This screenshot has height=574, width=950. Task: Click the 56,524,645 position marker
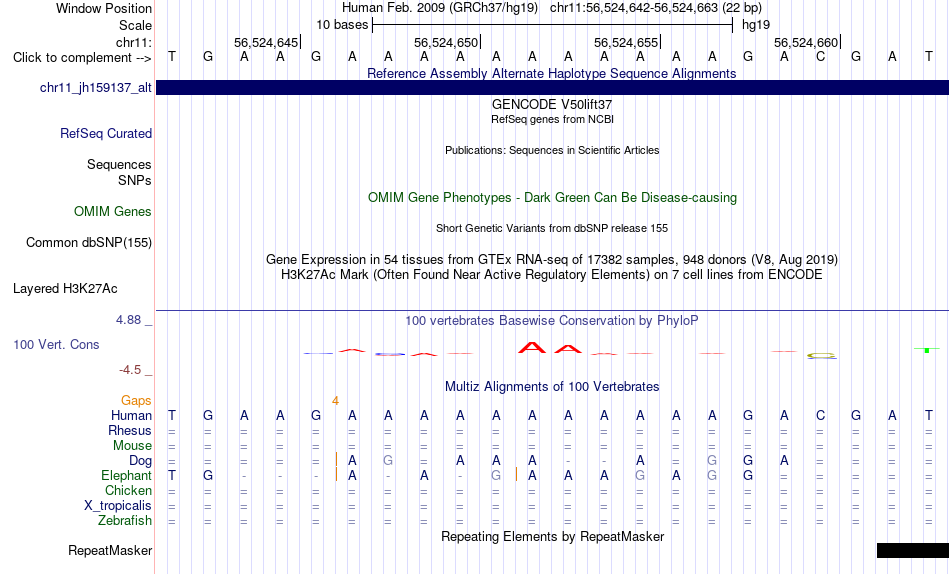266,42
